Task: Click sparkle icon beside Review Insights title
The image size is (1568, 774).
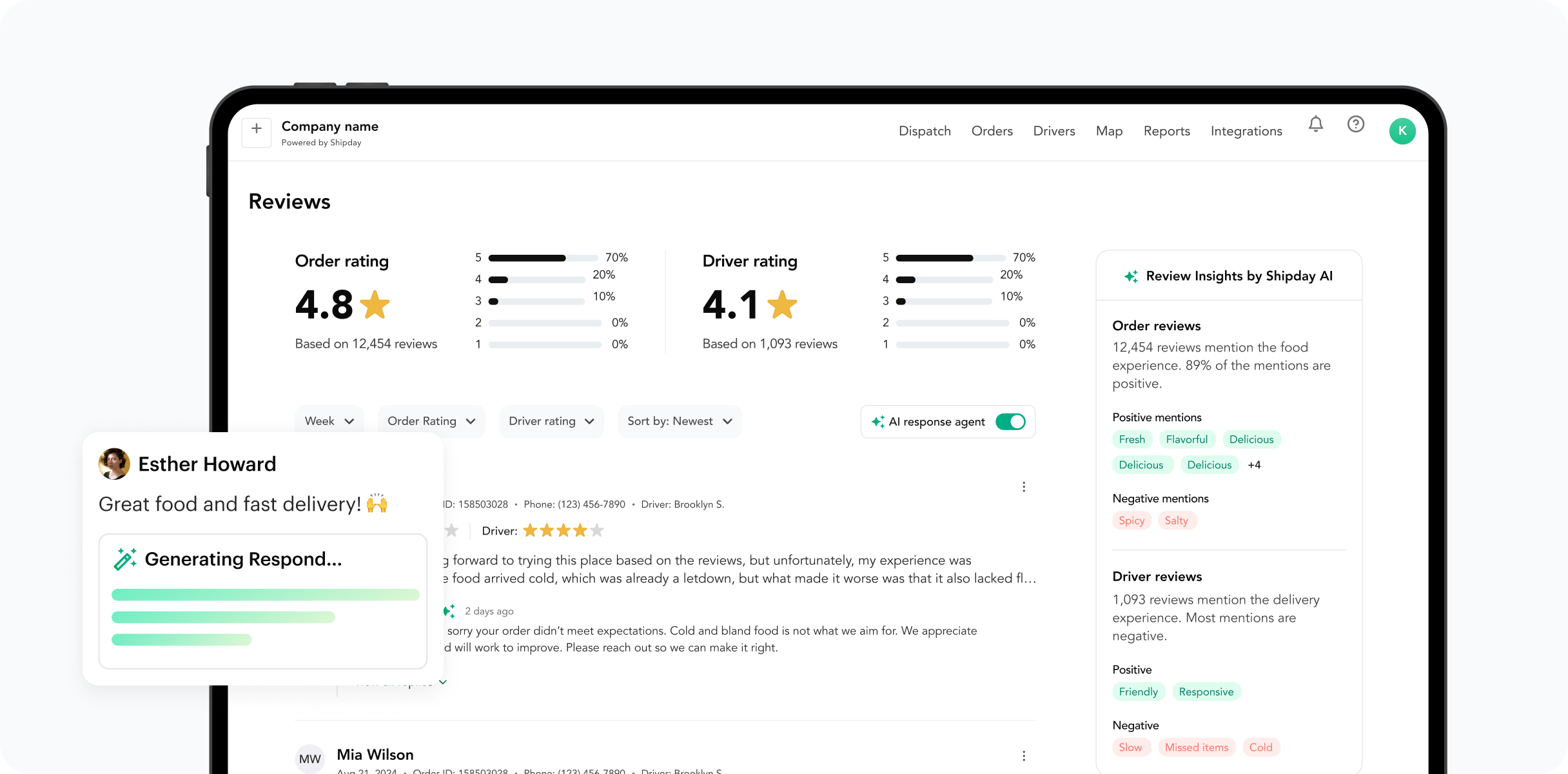Action: [1131, 276]
